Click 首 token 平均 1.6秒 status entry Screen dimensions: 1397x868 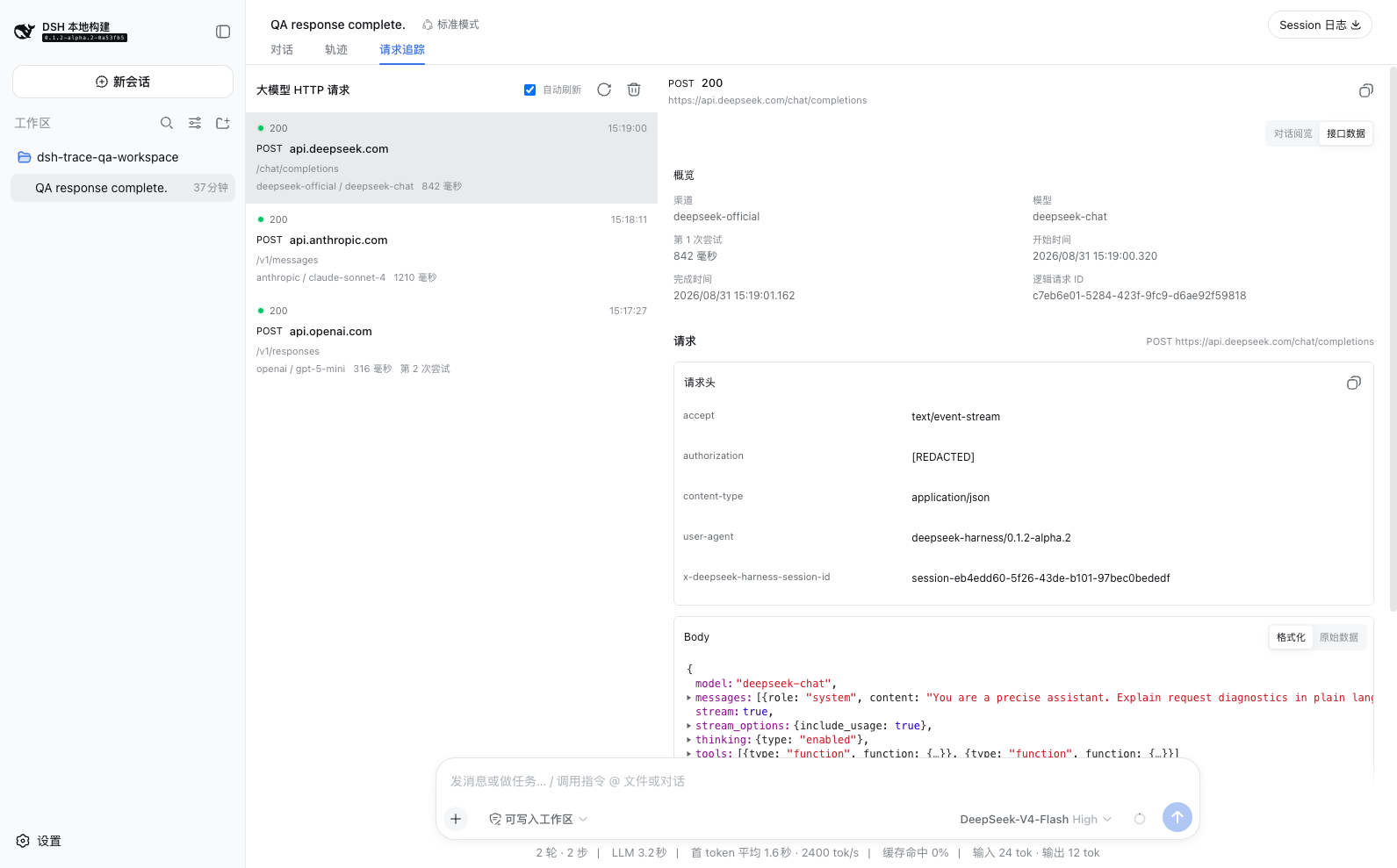coord(774,852)
